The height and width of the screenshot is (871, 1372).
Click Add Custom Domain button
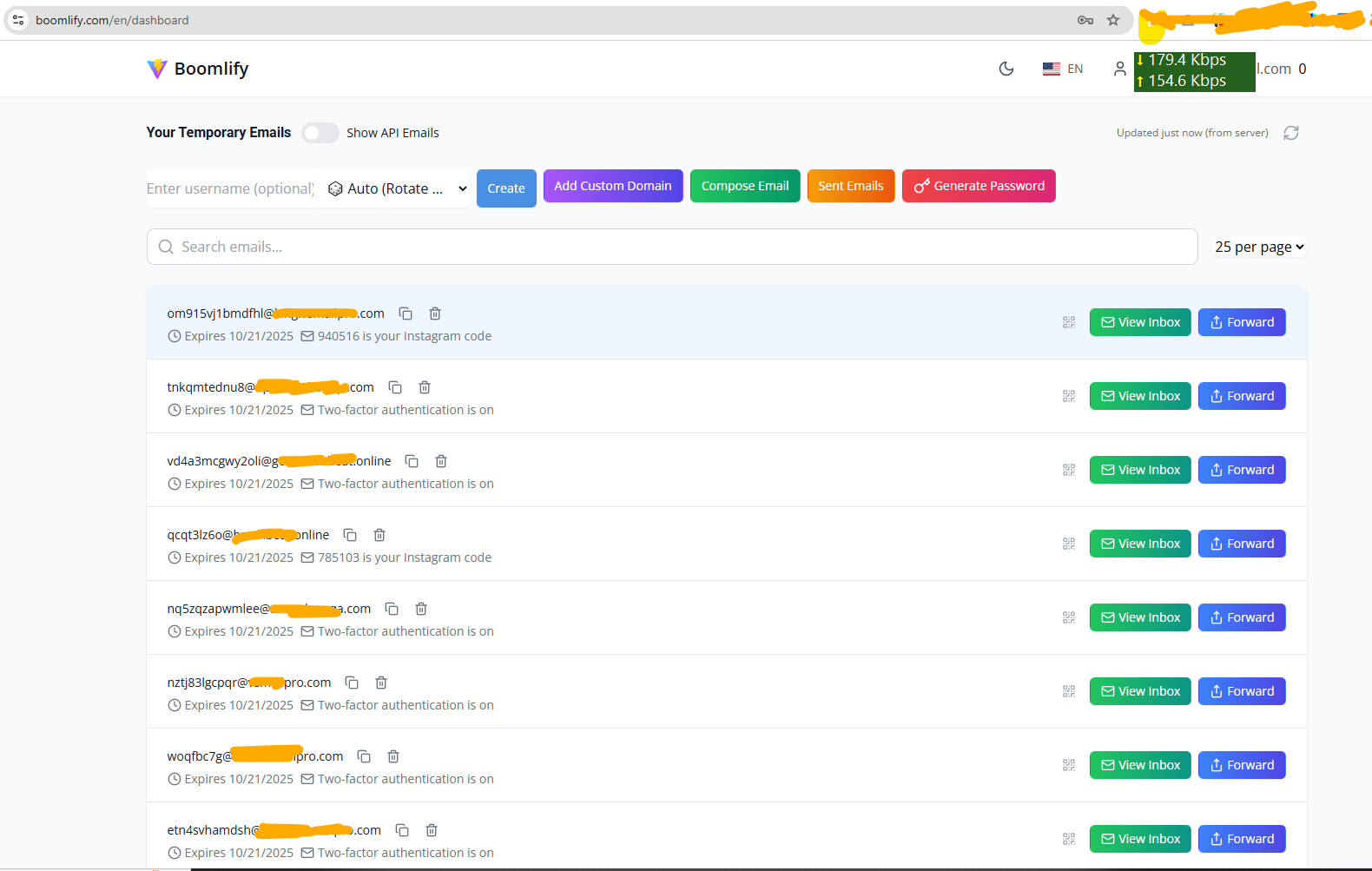pos(613,186)
